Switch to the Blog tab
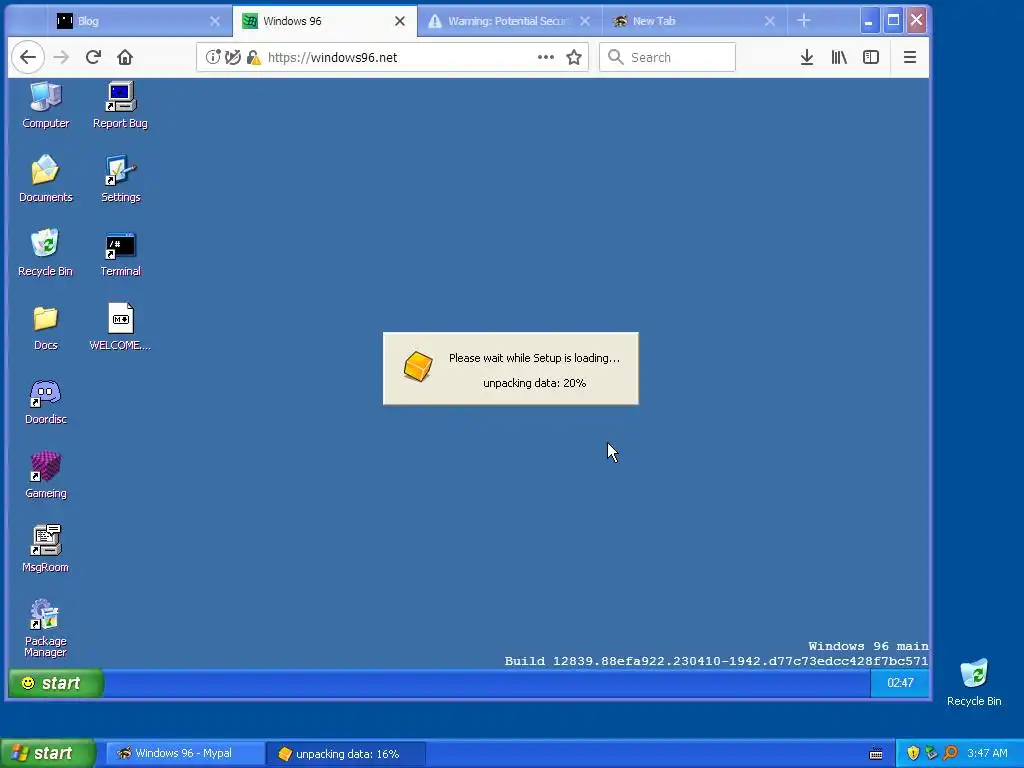The width and height of the screenshot is (1024, 768). (x=131, y=21)
